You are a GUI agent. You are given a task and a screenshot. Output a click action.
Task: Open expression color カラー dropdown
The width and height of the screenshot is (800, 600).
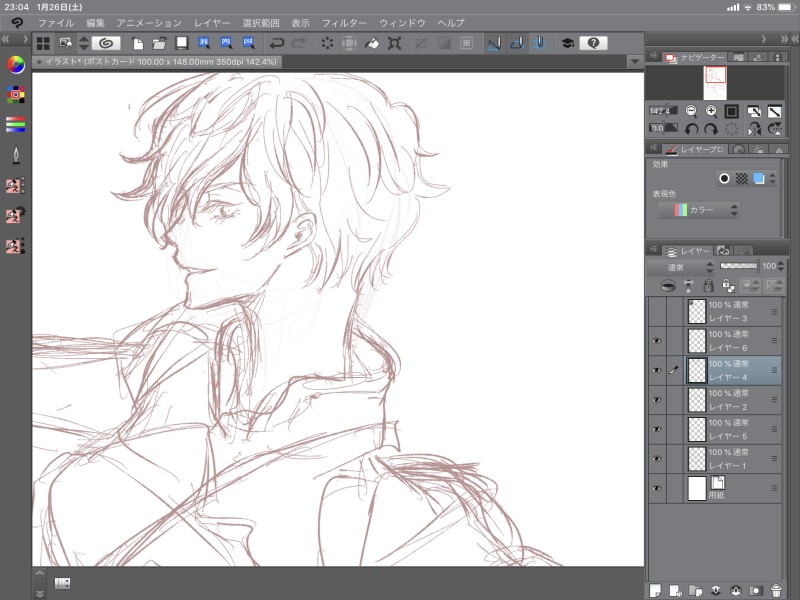(698, 210)
